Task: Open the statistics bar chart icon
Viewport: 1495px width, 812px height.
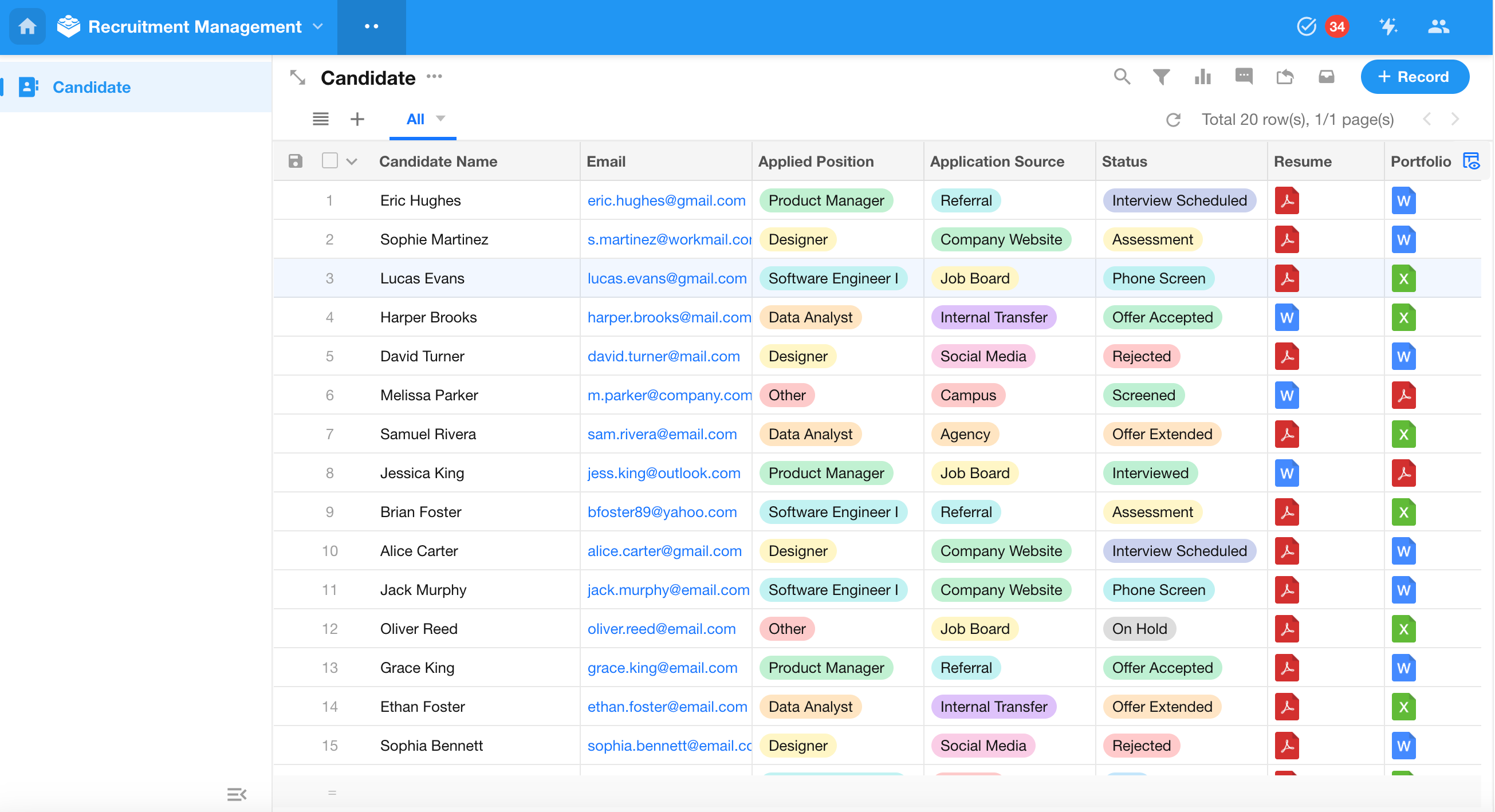Action: point(1202,77)
